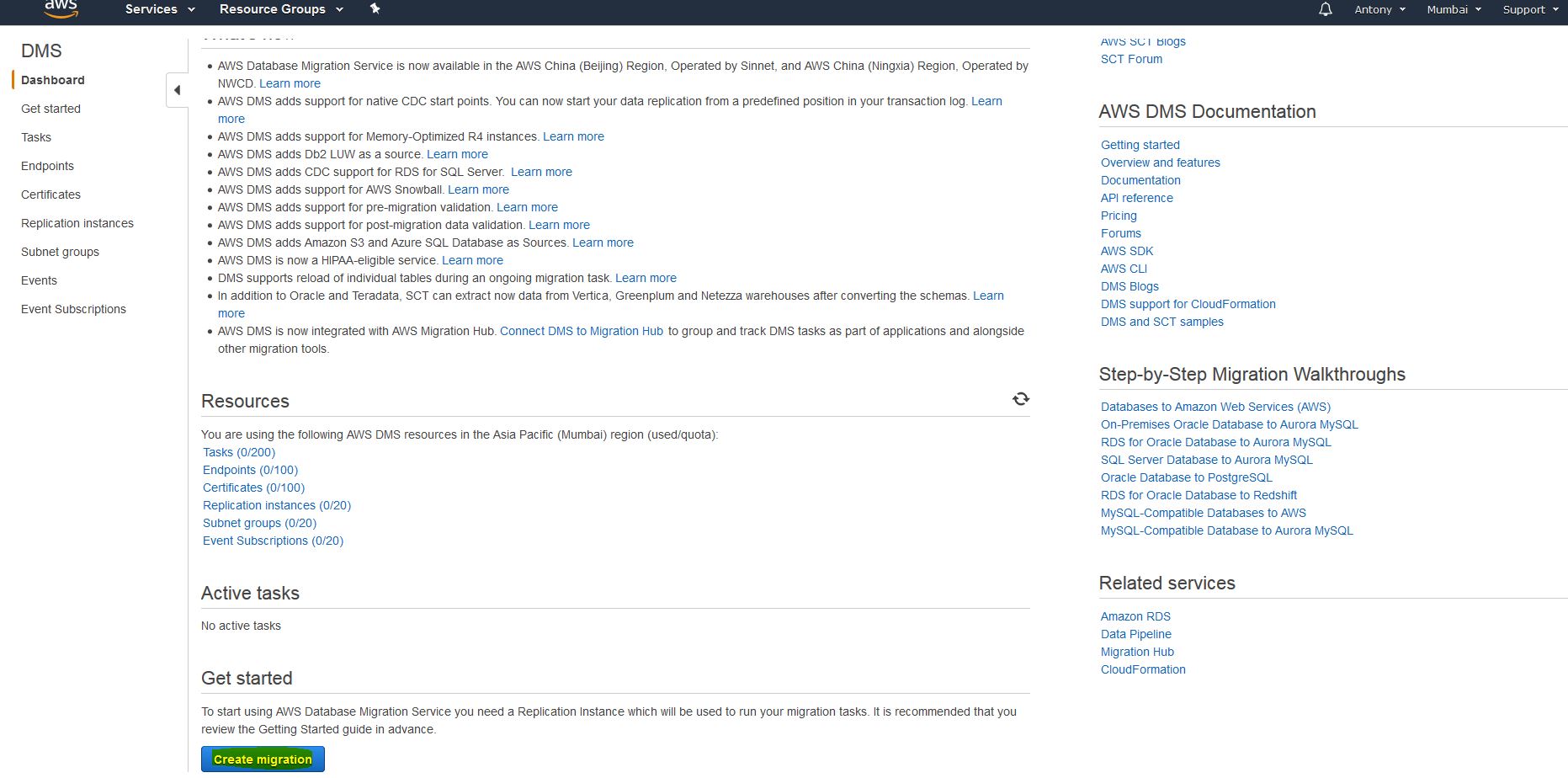Open the Mumbai region selector
1568x778 pixels.
pos(1454,9)
